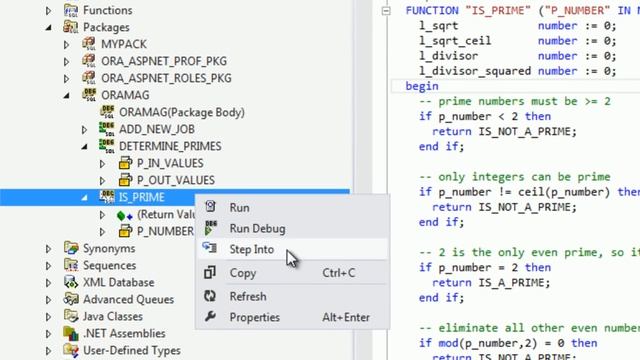This screenshot has height=360, width=640.
Task: Click the DETERMINE_PRIMES procedure icon
Action: [x=107, y=146]
